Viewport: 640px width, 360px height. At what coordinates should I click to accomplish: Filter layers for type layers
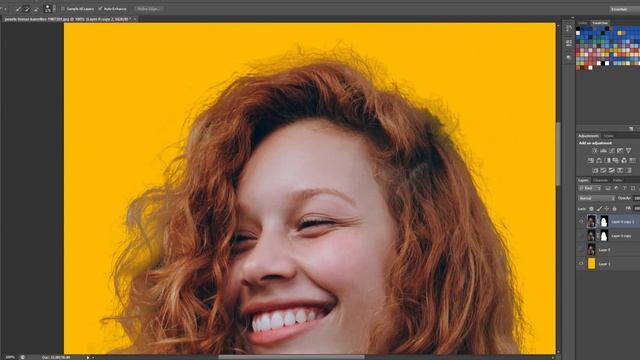624,189
